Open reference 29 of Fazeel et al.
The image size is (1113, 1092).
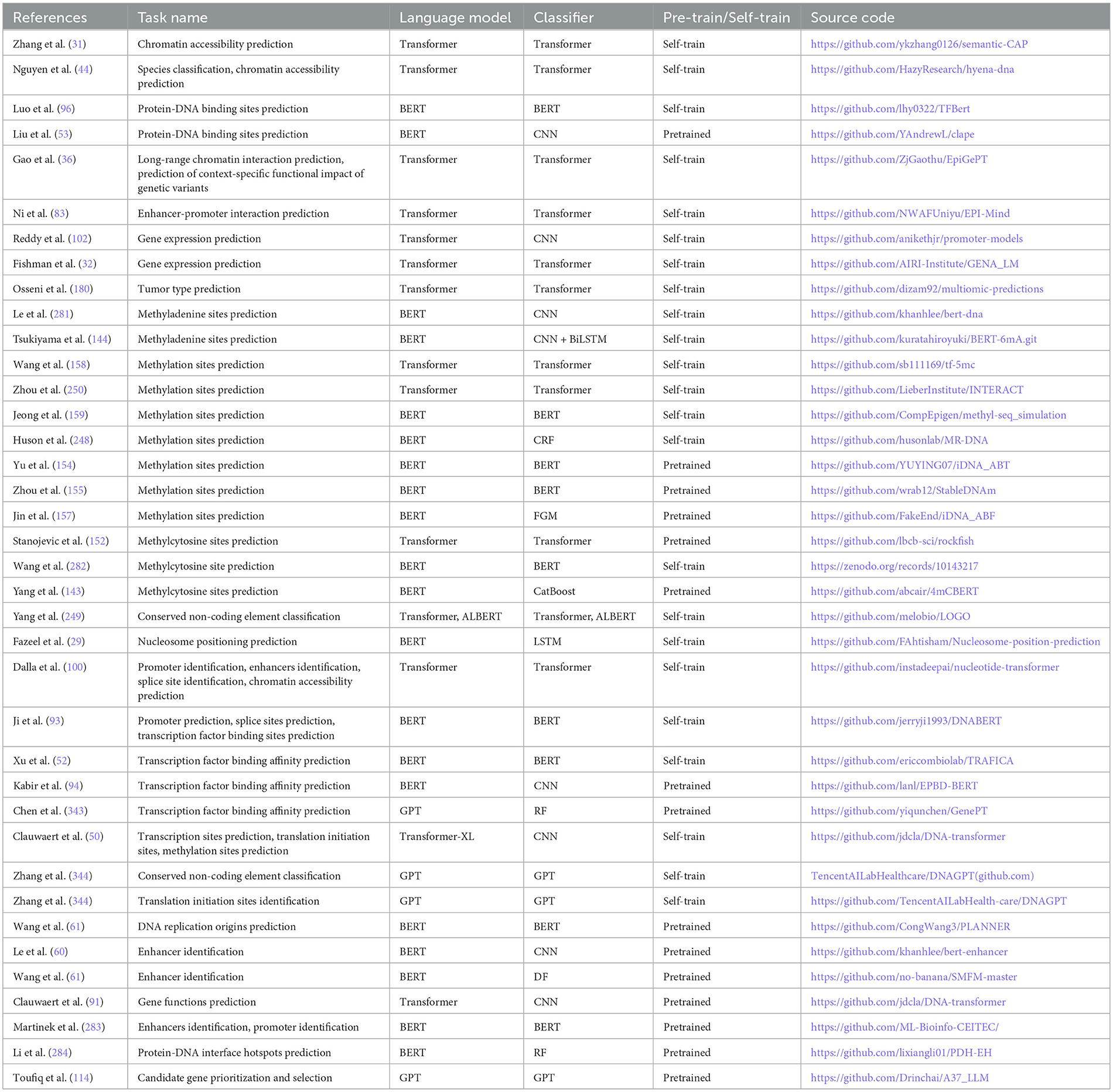[x=76, y=641]
